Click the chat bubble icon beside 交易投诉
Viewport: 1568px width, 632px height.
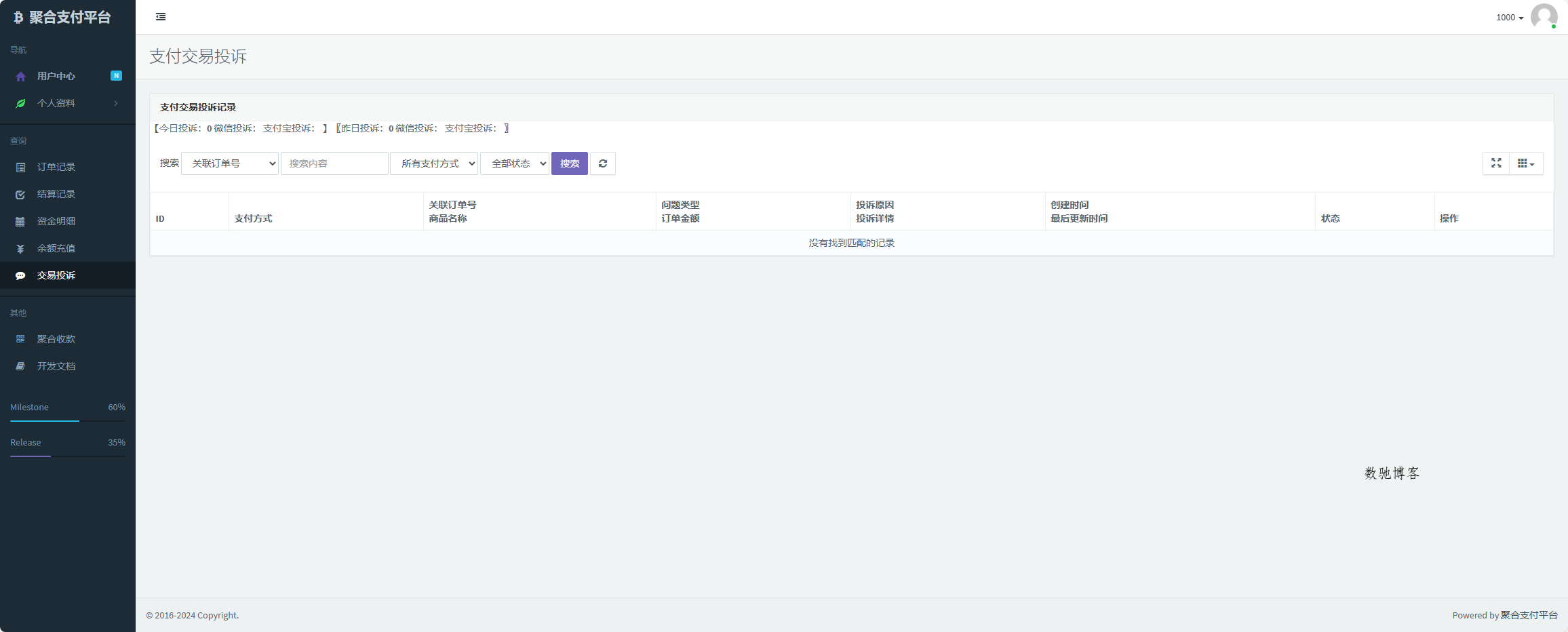point(20,276)
